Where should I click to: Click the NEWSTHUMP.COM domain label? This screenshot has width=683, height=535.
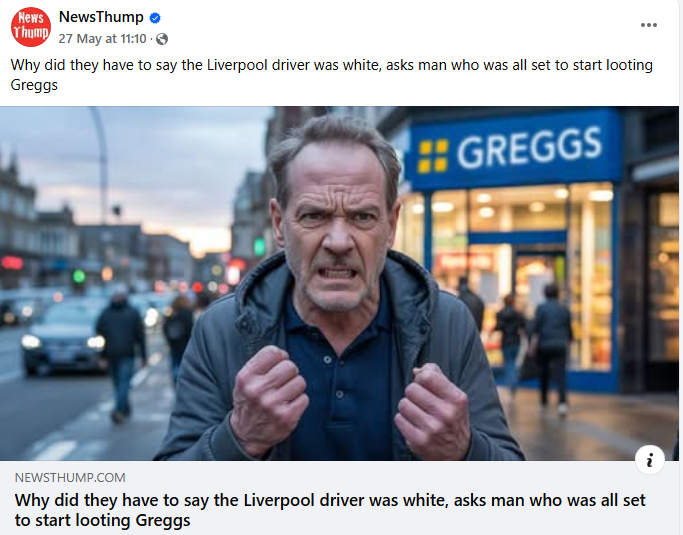click(x=70, y=477)
